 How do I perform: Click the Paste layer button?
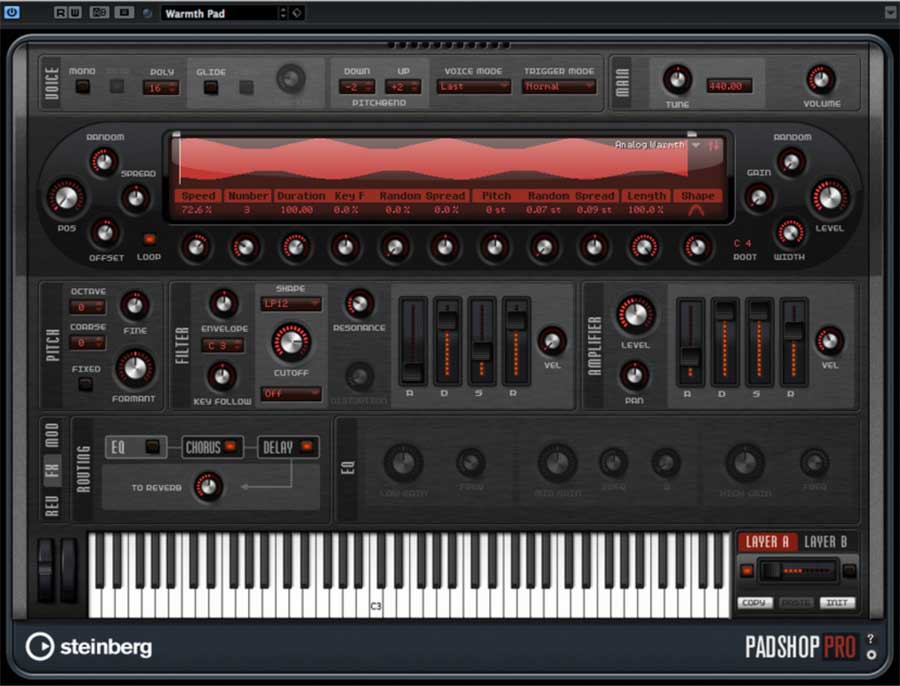796,602
